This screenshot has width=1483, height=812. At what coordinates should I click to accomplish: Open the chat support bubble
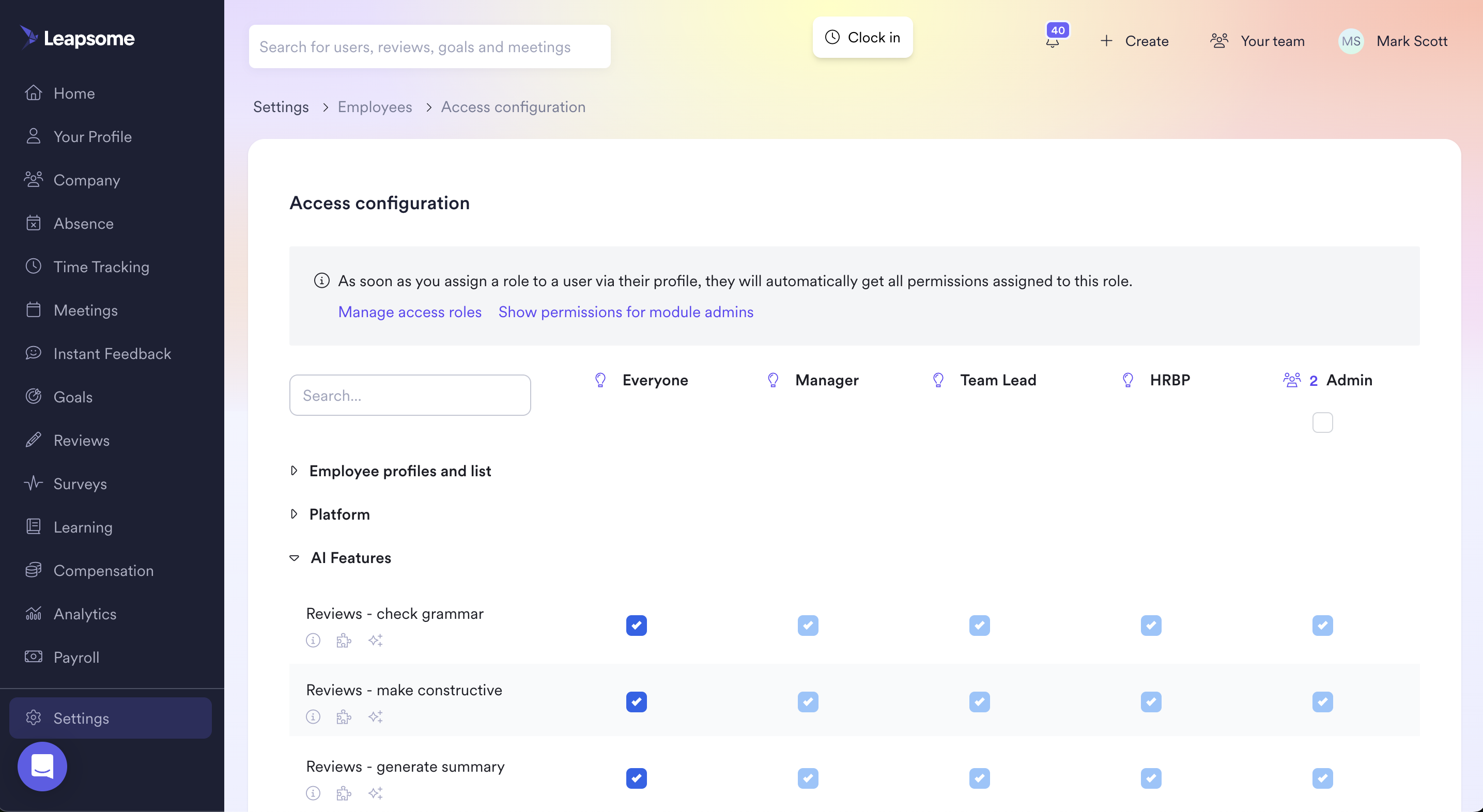click(42, 766)
